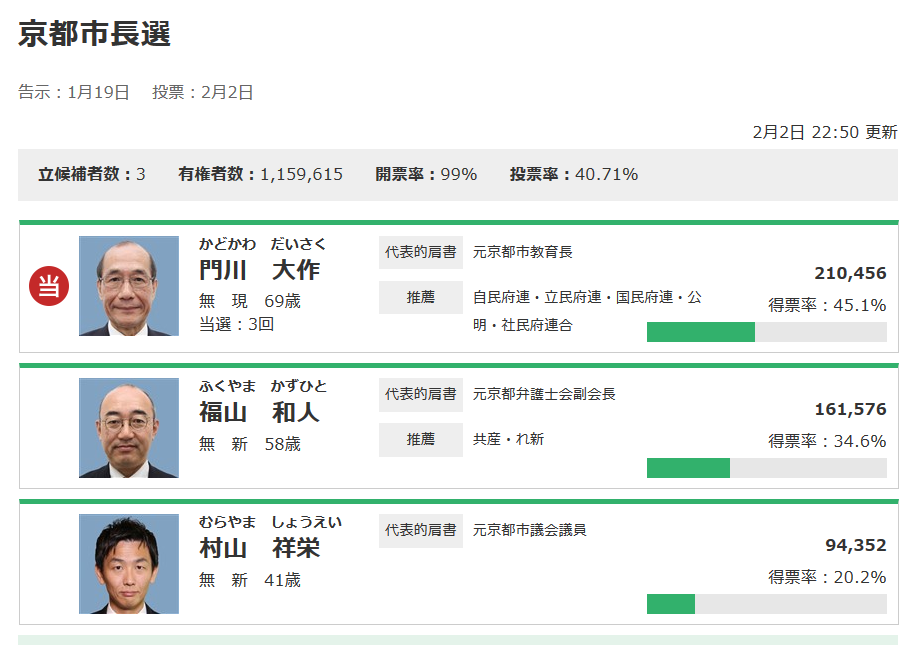Click the candidate name 門川 大作
The image size is (919, 645).
(x=260, y=270)
